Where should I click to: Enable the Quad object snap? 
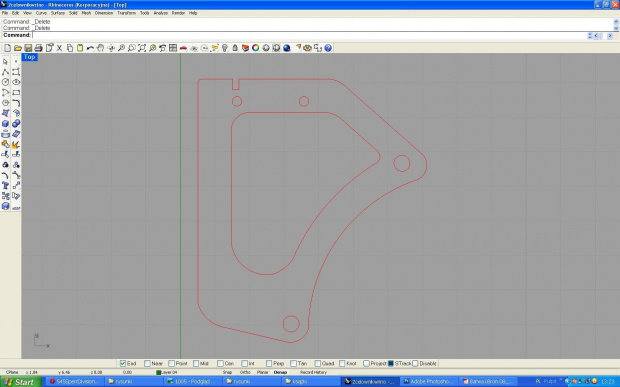(x=318, y=363)
